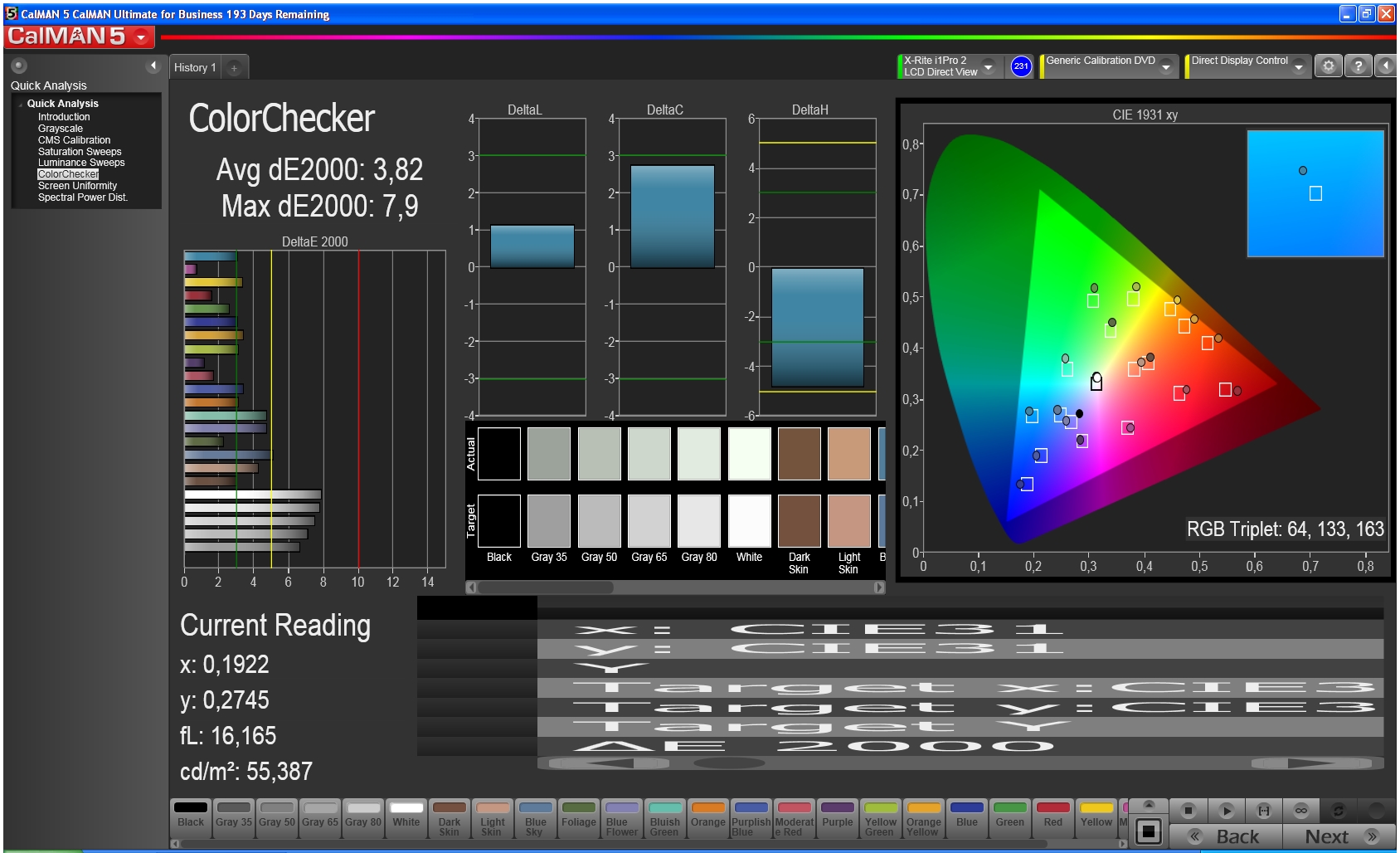Click the Actual White swatch in comparison strip
1400x853 pixels.
click(750, 454)
